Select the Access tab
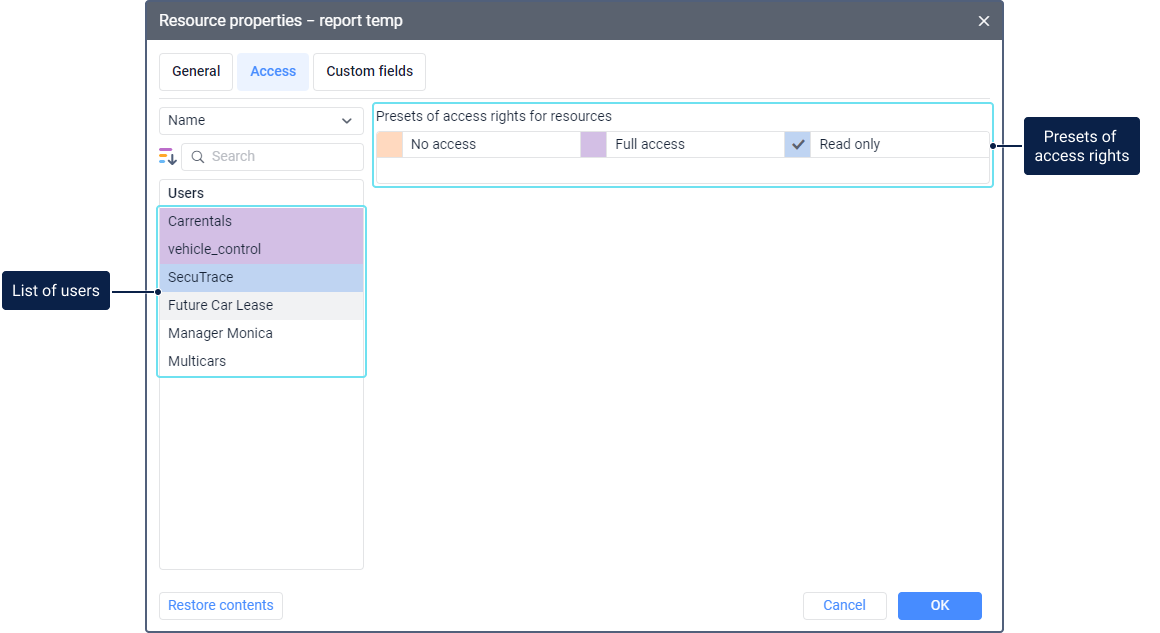 pyautogui.click(x=273, y=72)
